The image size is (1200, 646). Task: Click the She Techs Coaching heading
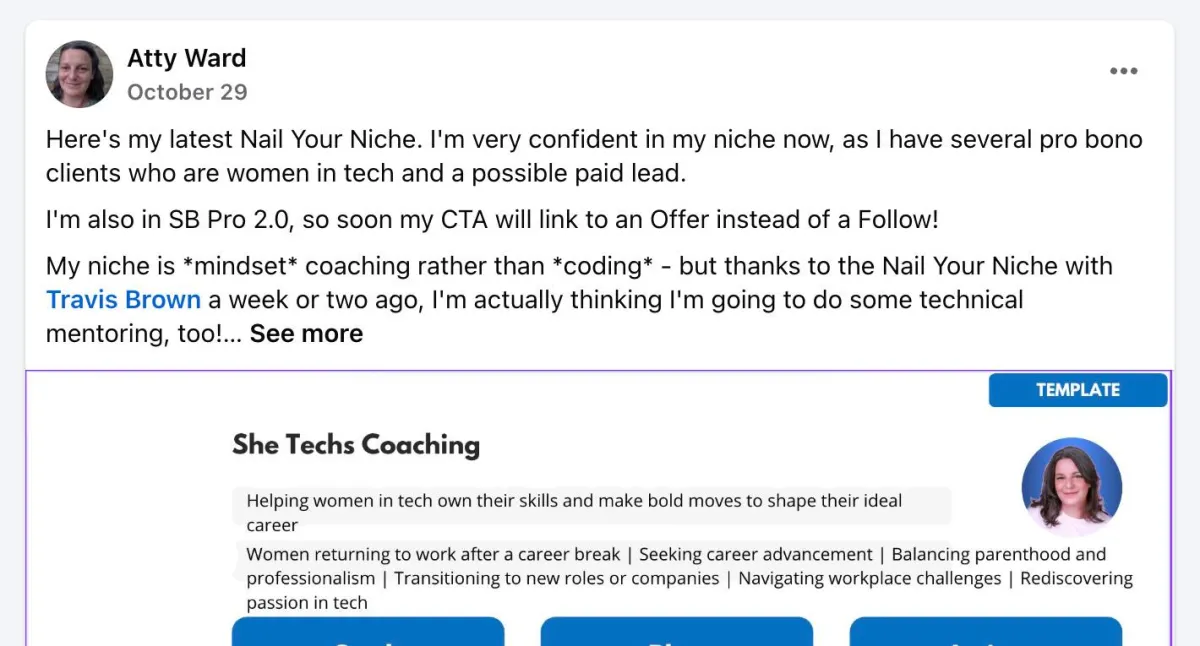pos(356,444)
